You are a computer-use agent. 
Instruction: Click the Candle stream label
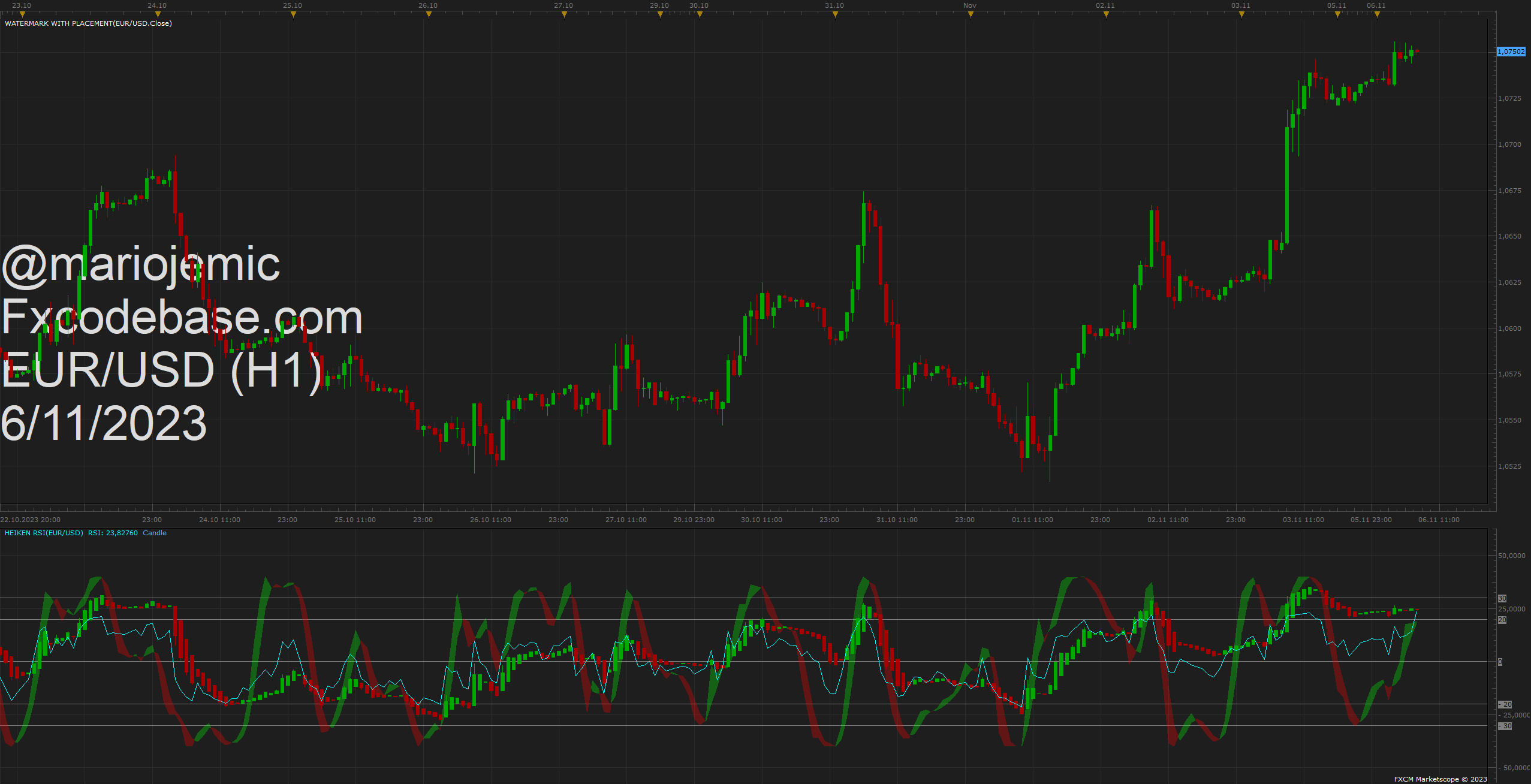155,533
